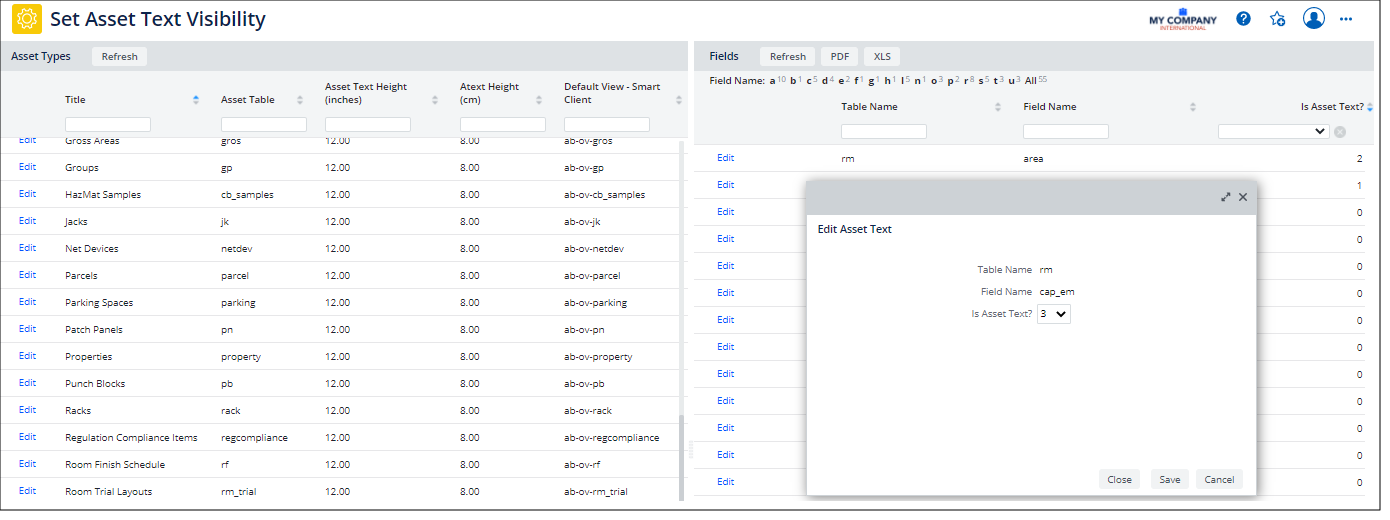Open the user profile icon
1390x520 pixels.
(1314, 19)
